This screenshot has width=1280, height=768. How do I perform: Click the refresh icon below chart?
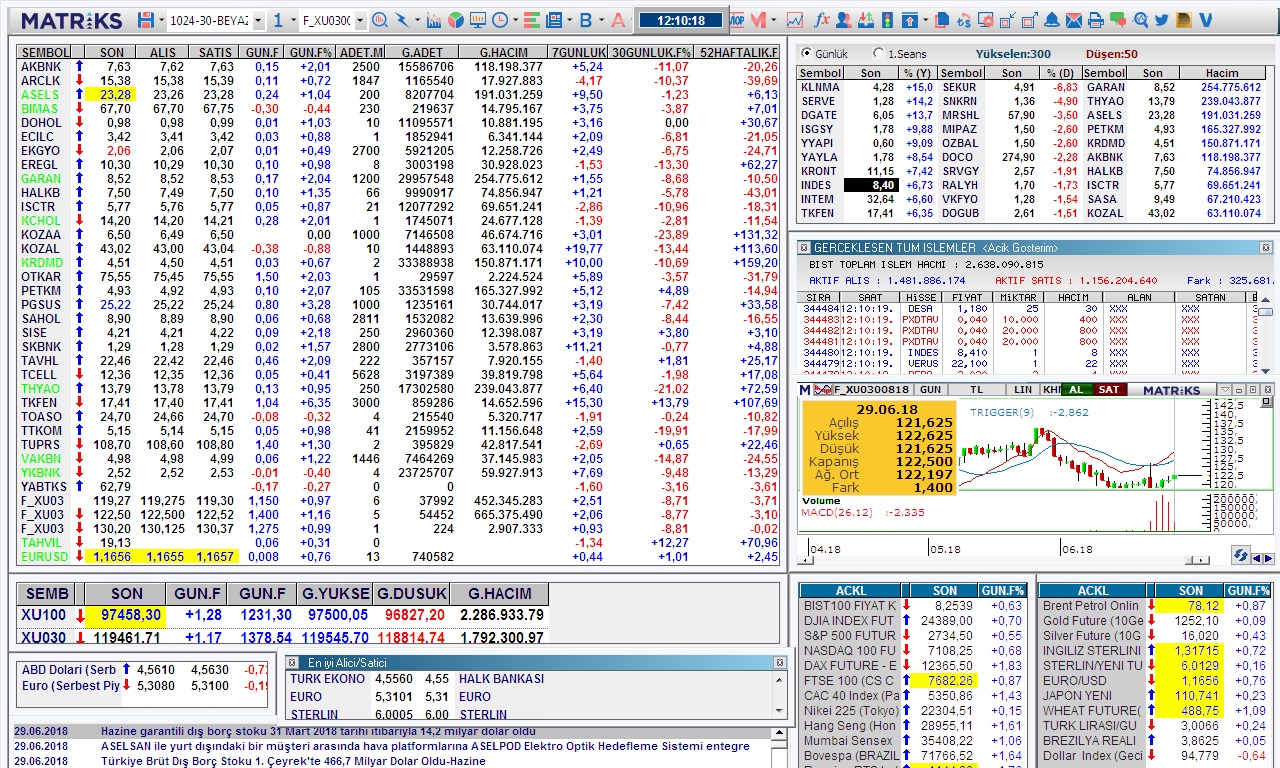click(1240, 555)
